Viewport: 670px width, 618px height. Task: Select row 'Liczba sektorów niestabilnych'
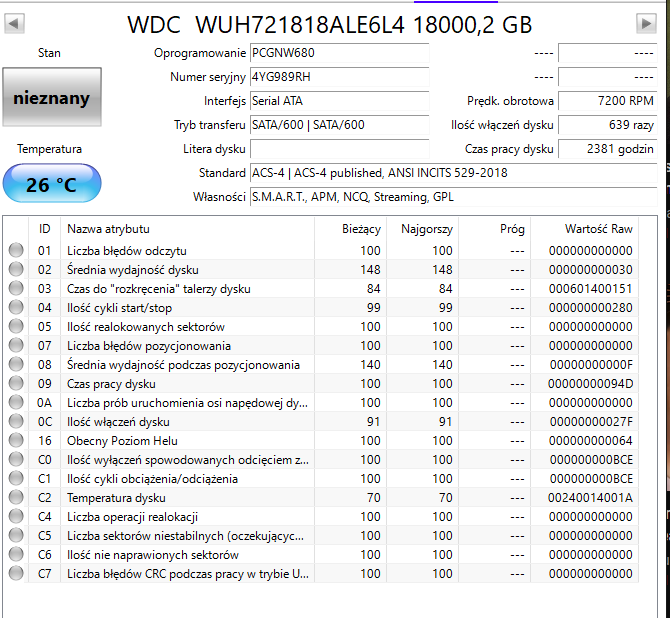pos(323,536)
